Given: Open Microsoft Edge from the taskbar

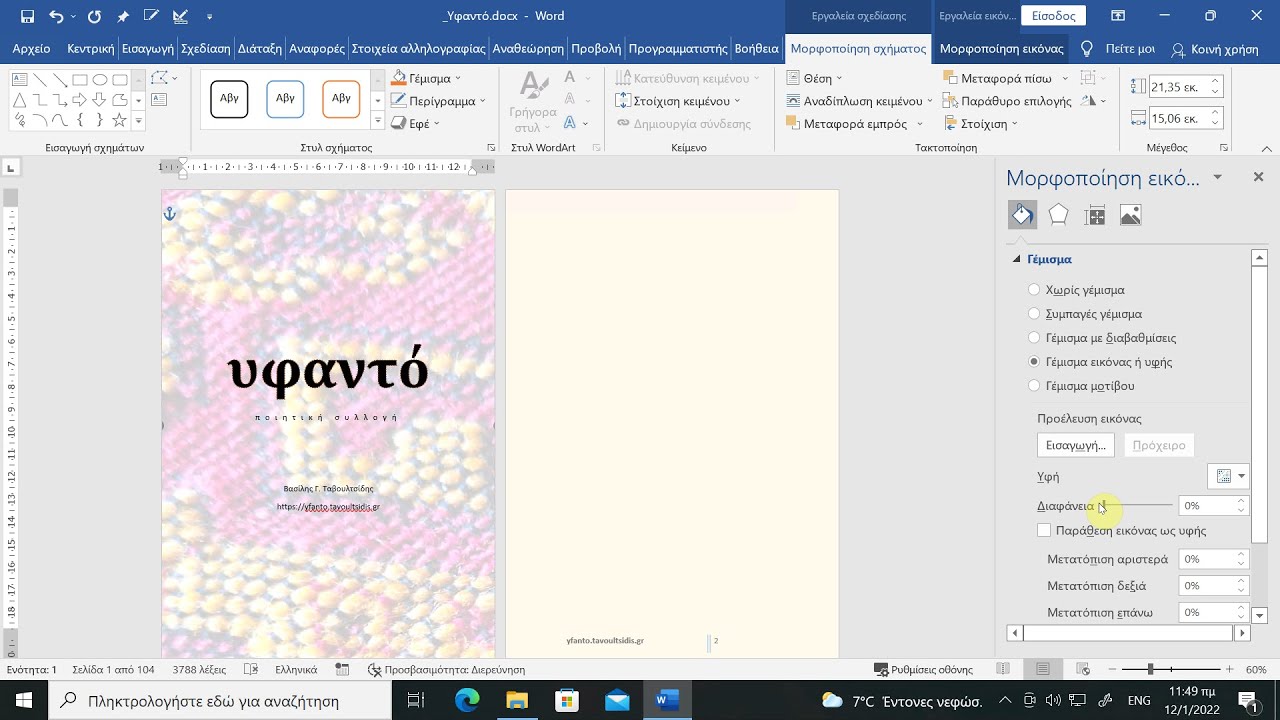Looking at the screenshot, I should pos(467,700).
